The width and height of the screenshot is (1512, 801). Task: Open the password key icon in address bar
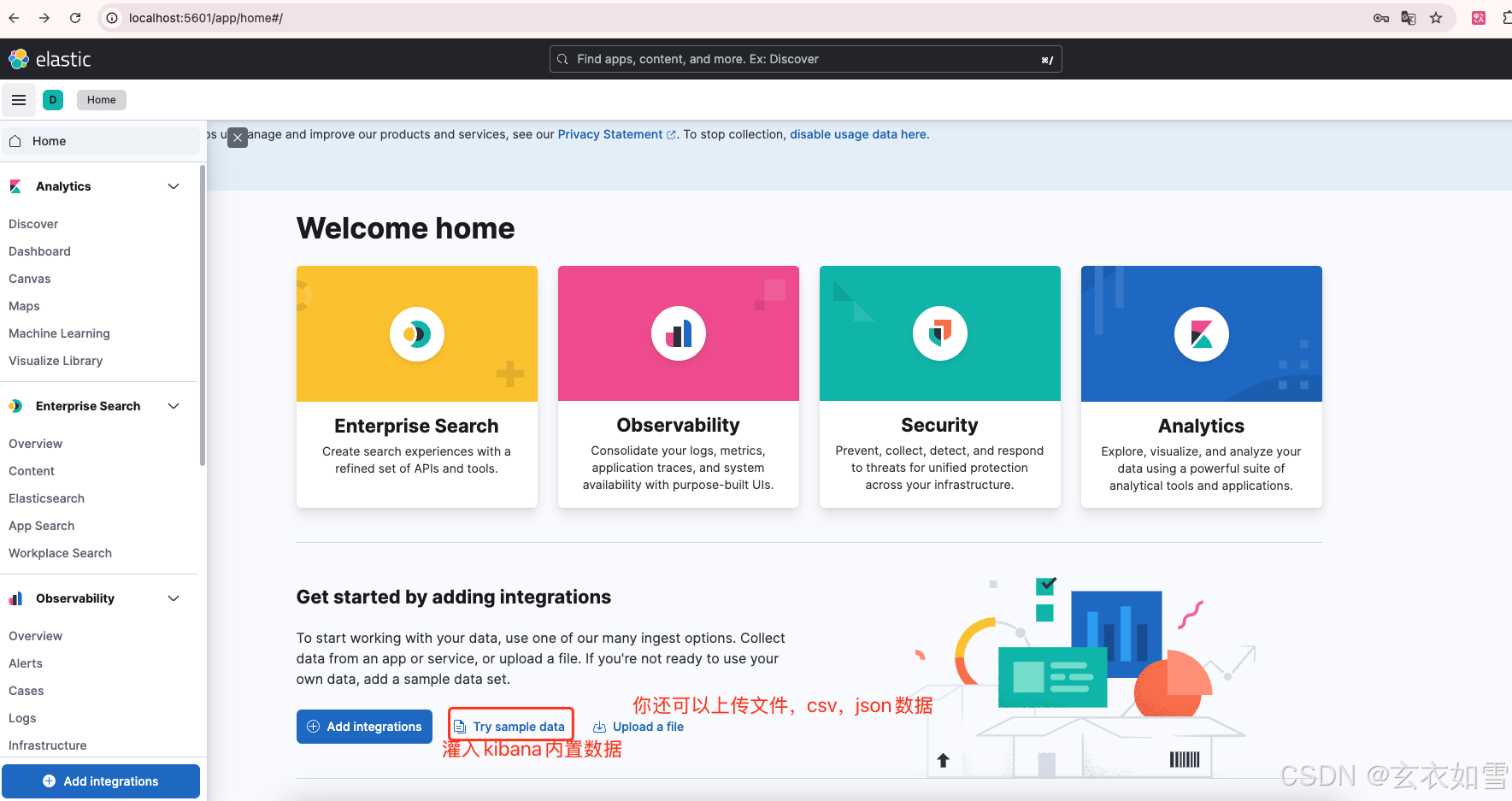pos(1381,18)
